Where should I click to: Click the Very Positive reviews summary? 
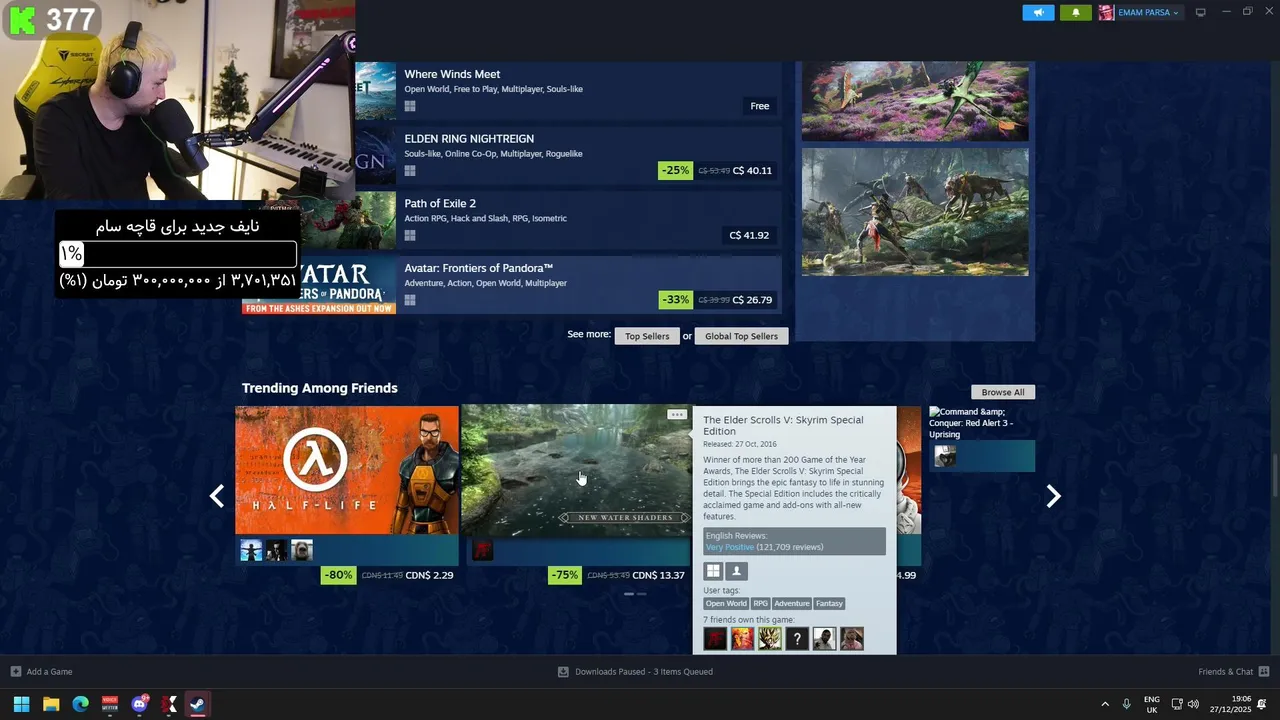(x=764, y=547)
